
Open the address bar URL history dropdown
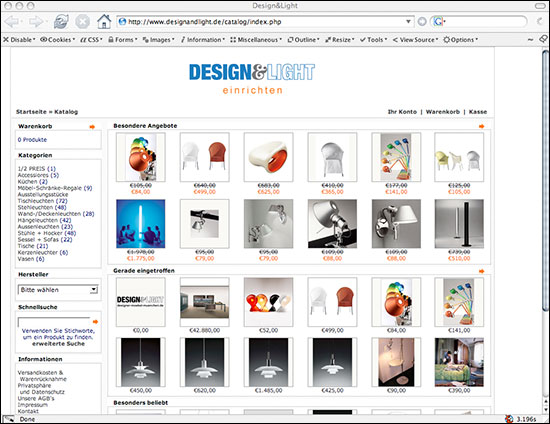408,22
